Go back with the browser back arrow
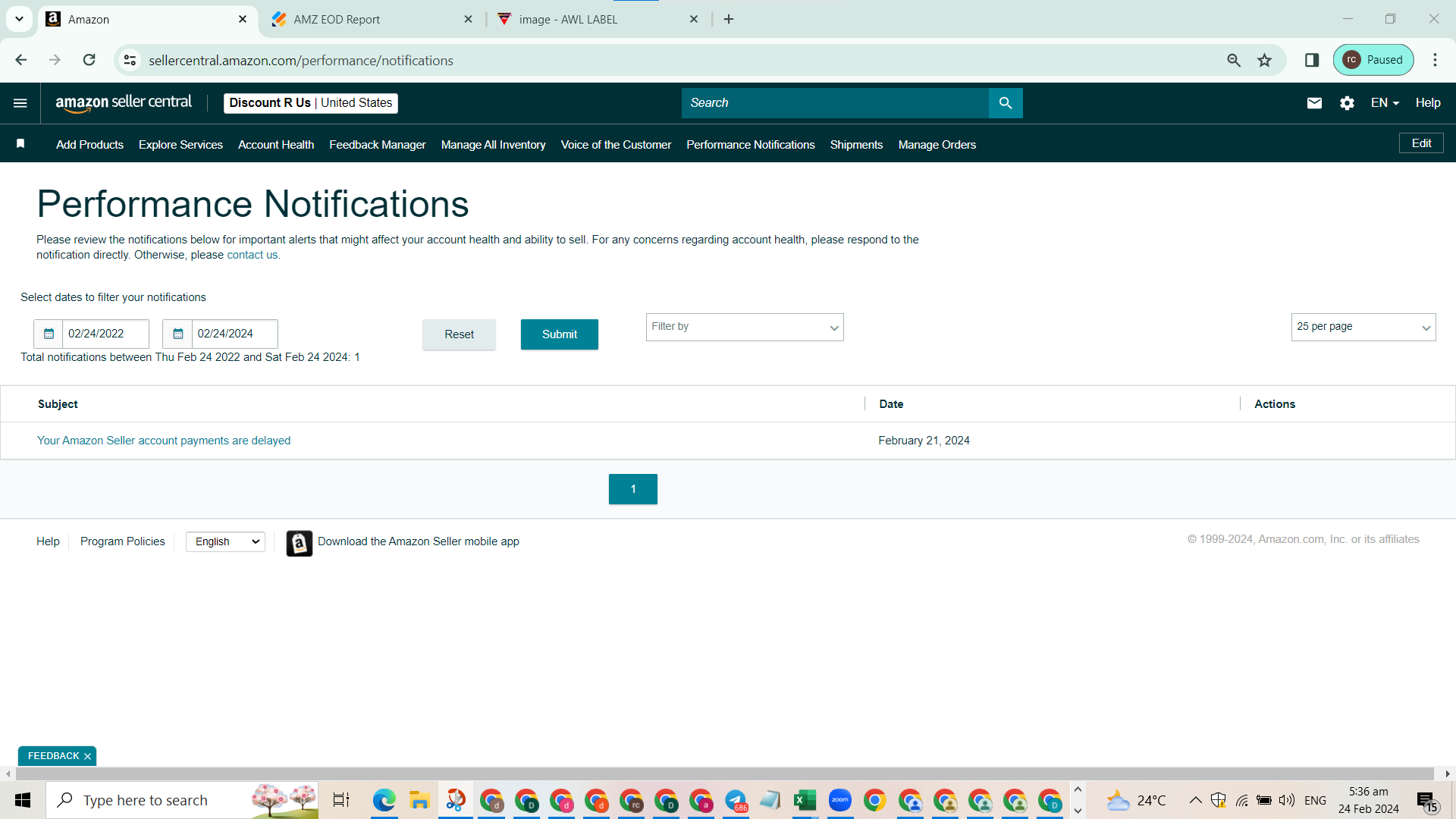 (21, 60)
